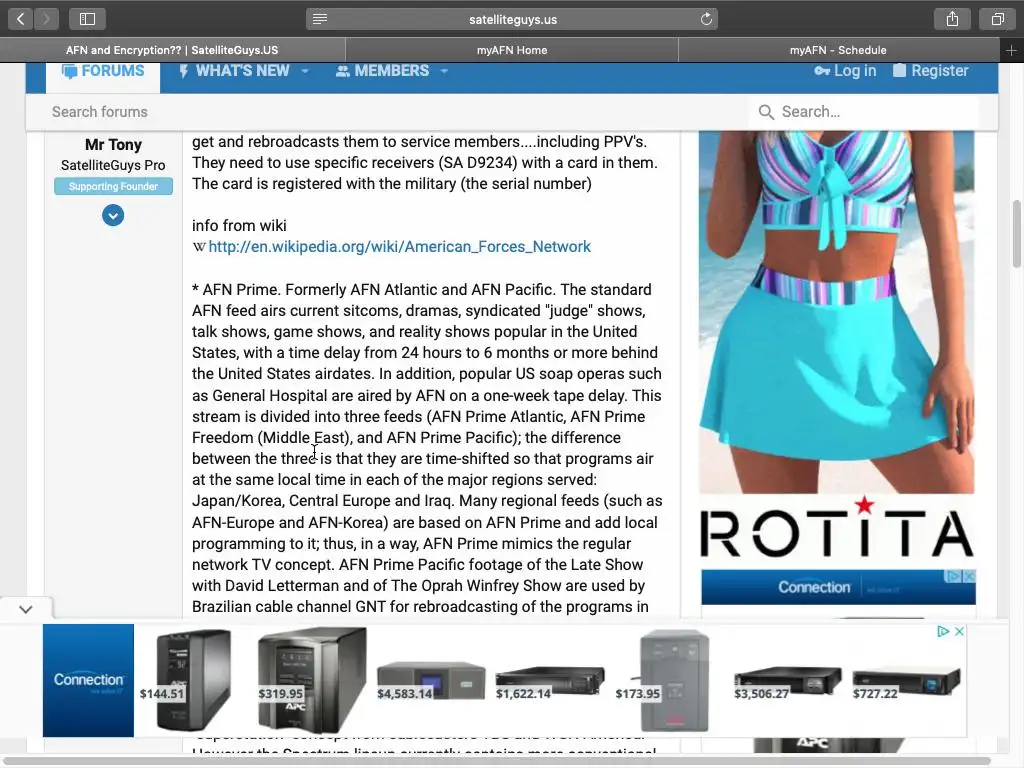Show all tabs overview
The image size is (1024, 768).
point(997,19)
